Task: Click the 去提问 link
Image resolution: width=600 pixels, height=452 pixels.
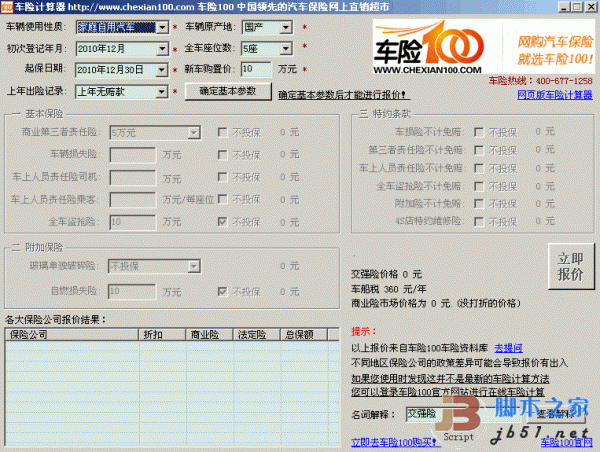Action: (509, 348)
